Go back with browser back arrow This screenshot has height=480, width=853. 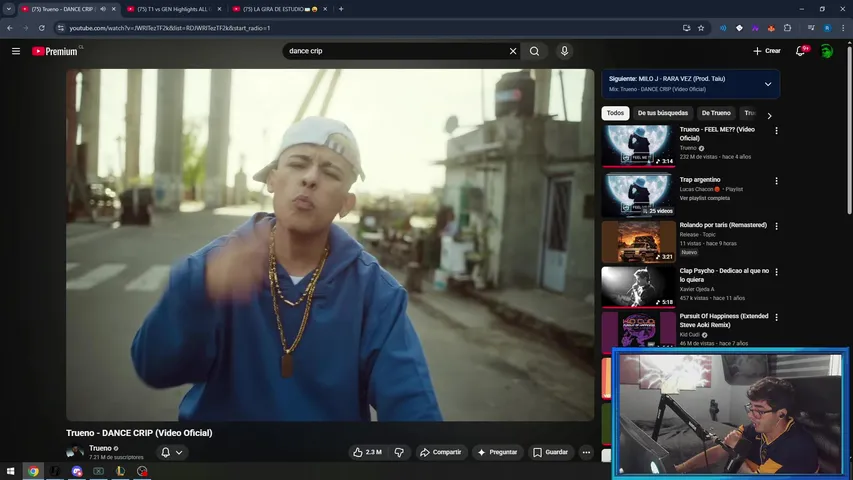pos(10,28)
